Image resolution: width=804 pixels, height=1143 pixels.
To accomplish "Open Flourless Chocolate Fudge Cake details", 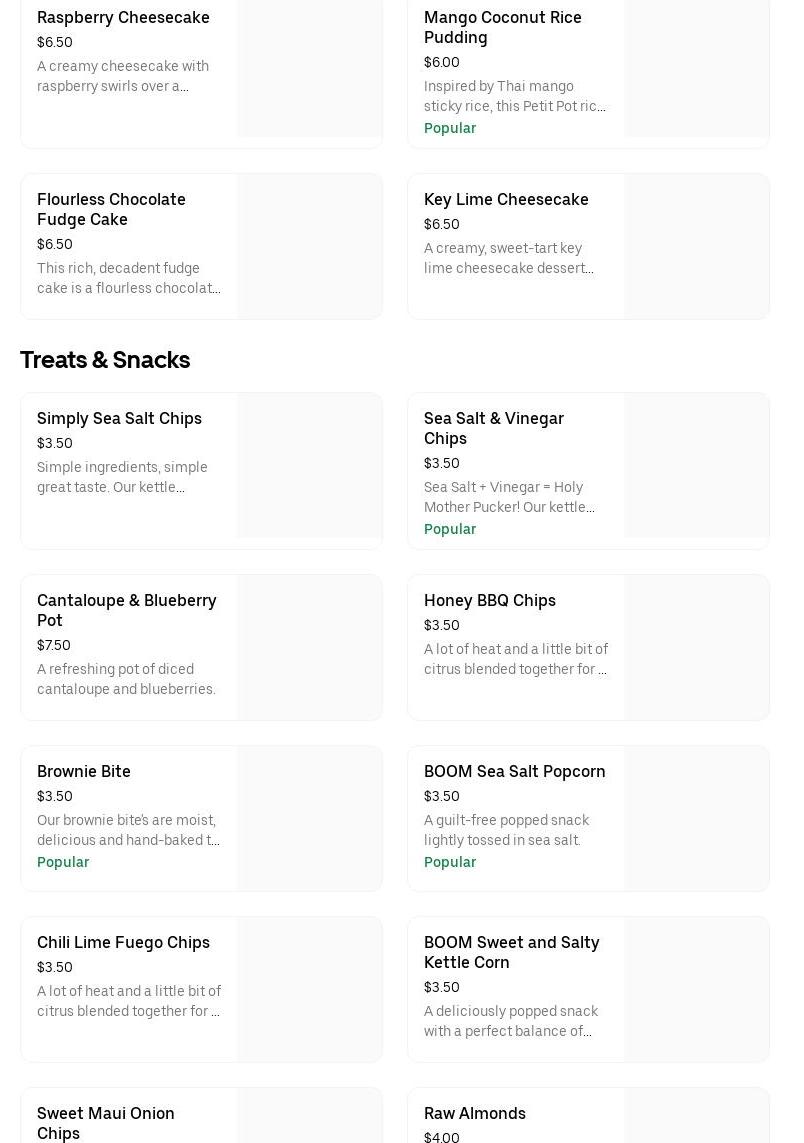I will click(x=111, y=209).
